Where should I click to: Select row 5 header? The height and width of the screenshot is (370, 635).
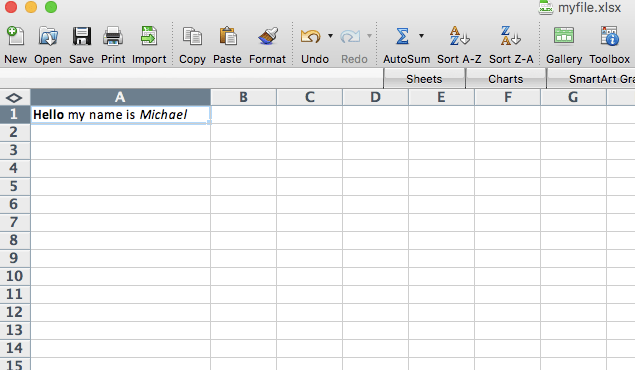(15, 186)
